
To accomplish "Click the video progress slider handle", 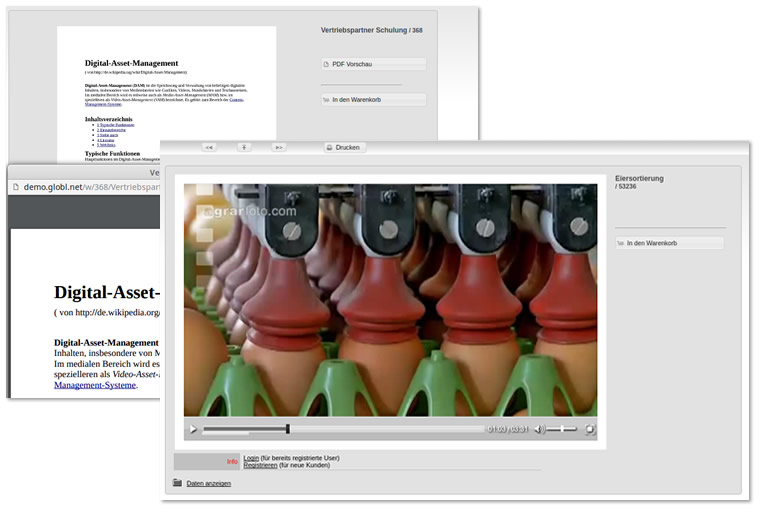I will tap(288, 429).
